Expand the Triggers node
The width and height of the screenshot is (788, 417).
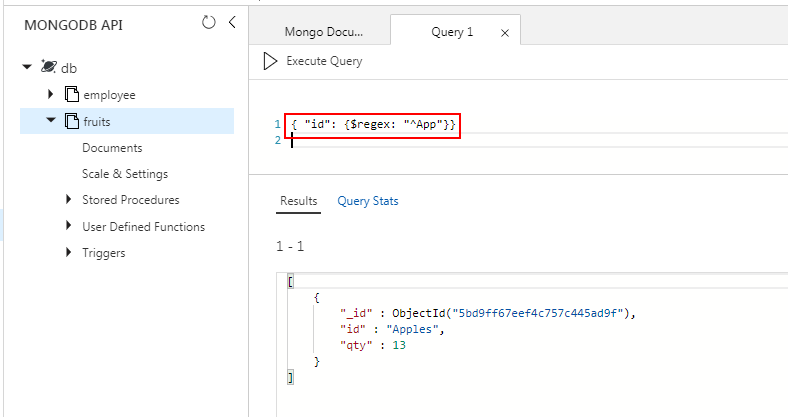pyautogui.click(x=68, y=253)
